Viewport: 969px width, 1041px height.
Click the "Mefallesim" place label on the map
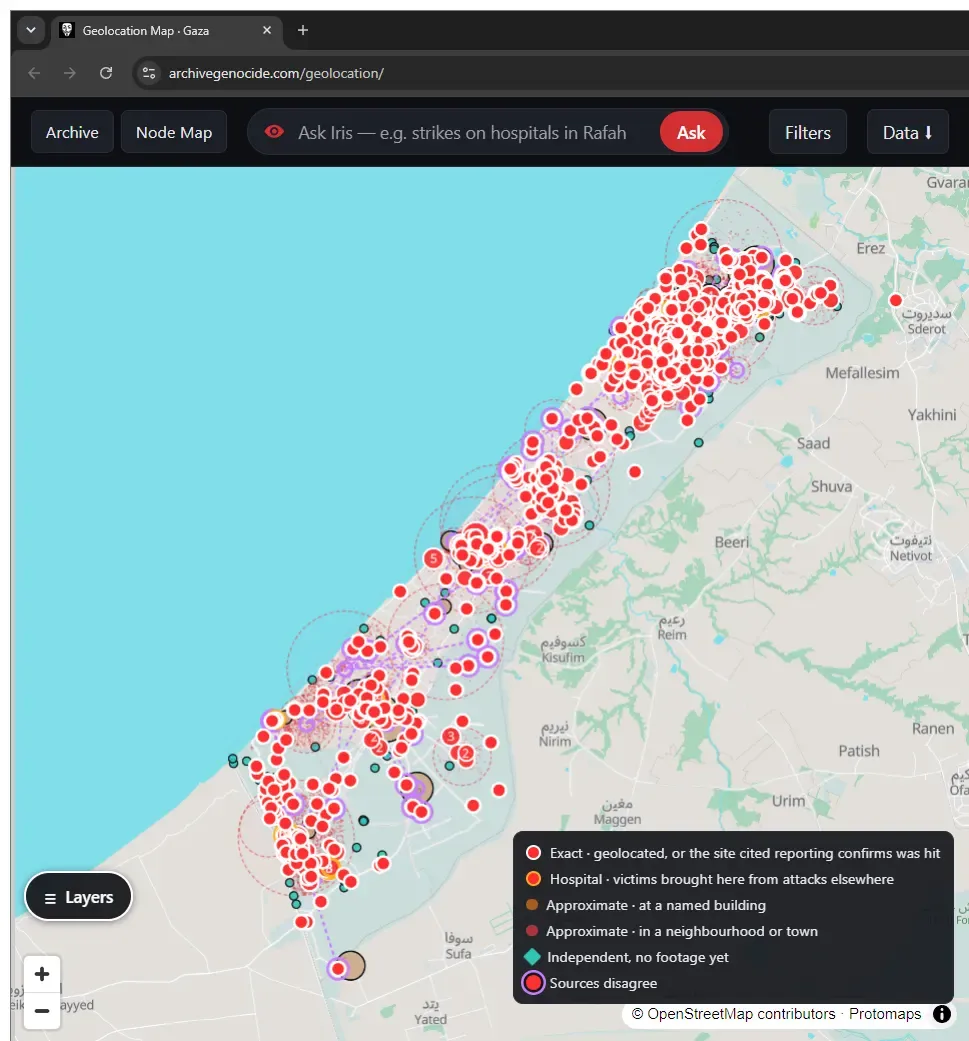coord(862,373)
